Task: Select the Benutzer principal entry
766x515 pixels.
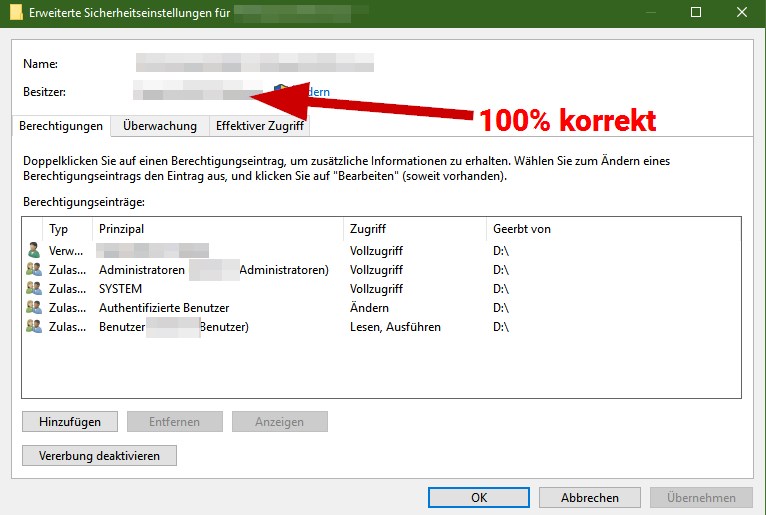Action: [x=174, y=327]
